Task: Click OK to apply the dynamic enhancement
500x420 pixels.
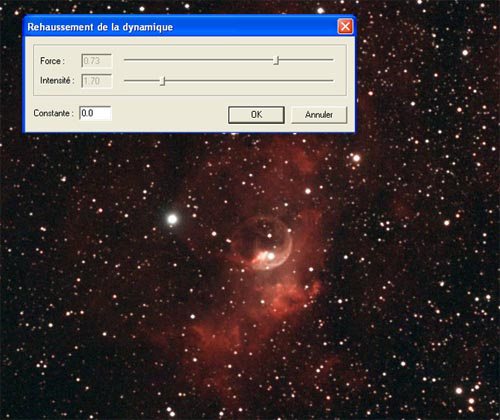Action: (x=256, y=115)
